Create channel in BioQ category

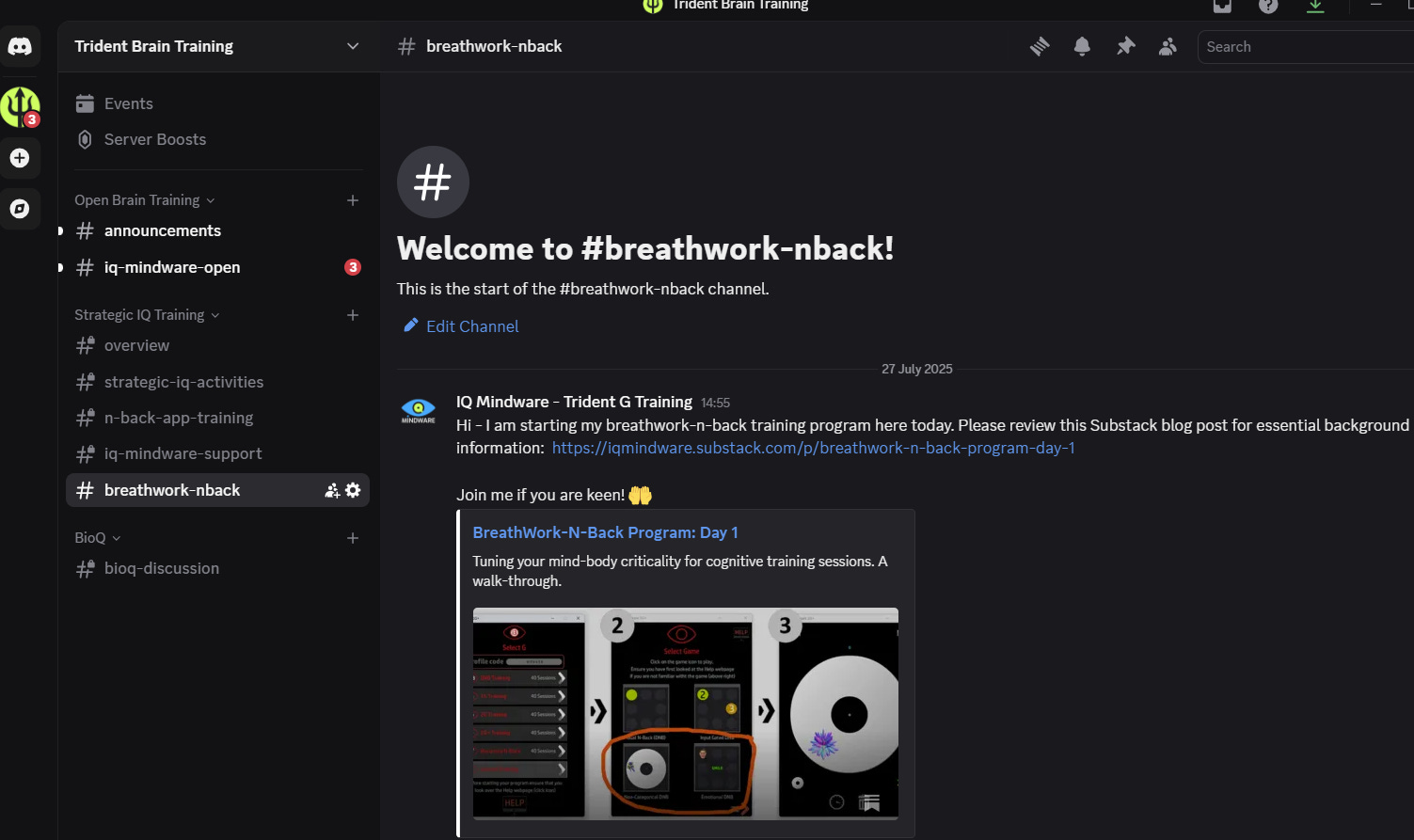click(x=353, y=538)
